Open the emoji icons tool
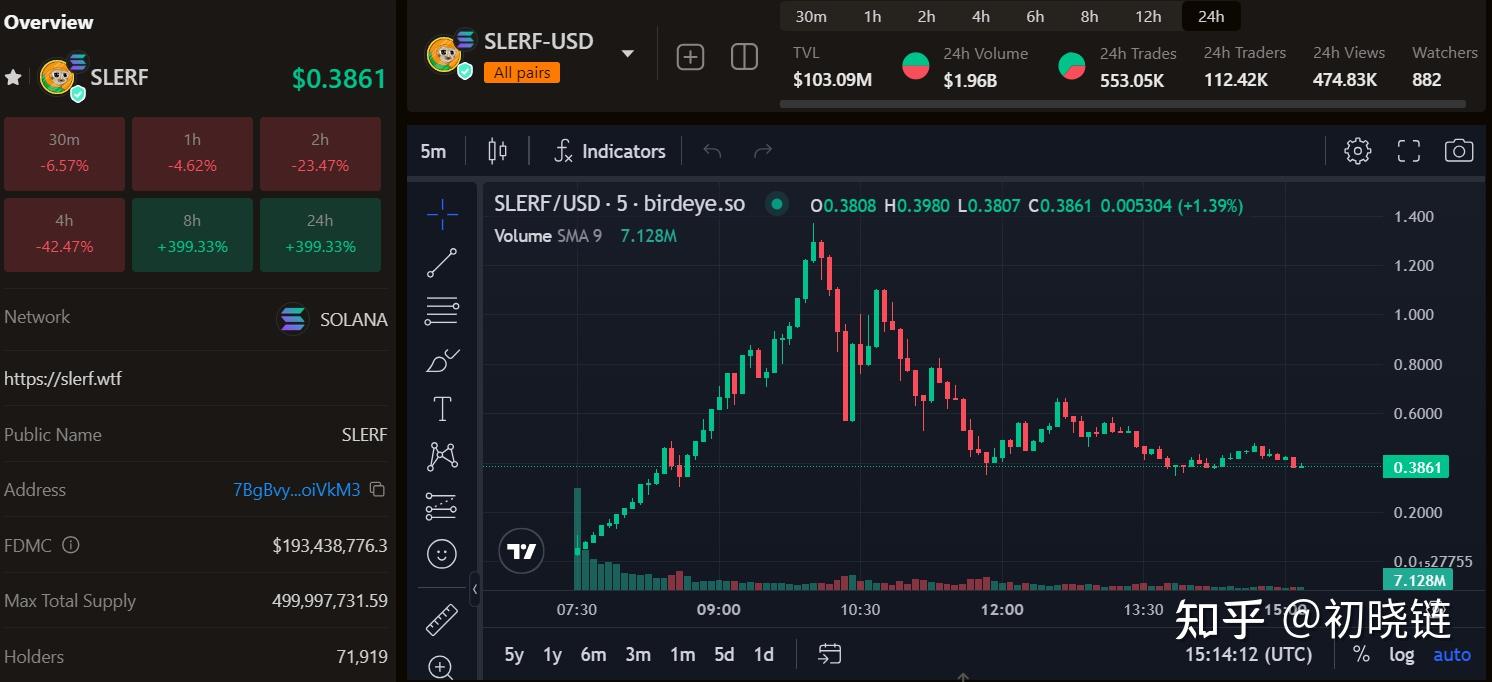 441,553
